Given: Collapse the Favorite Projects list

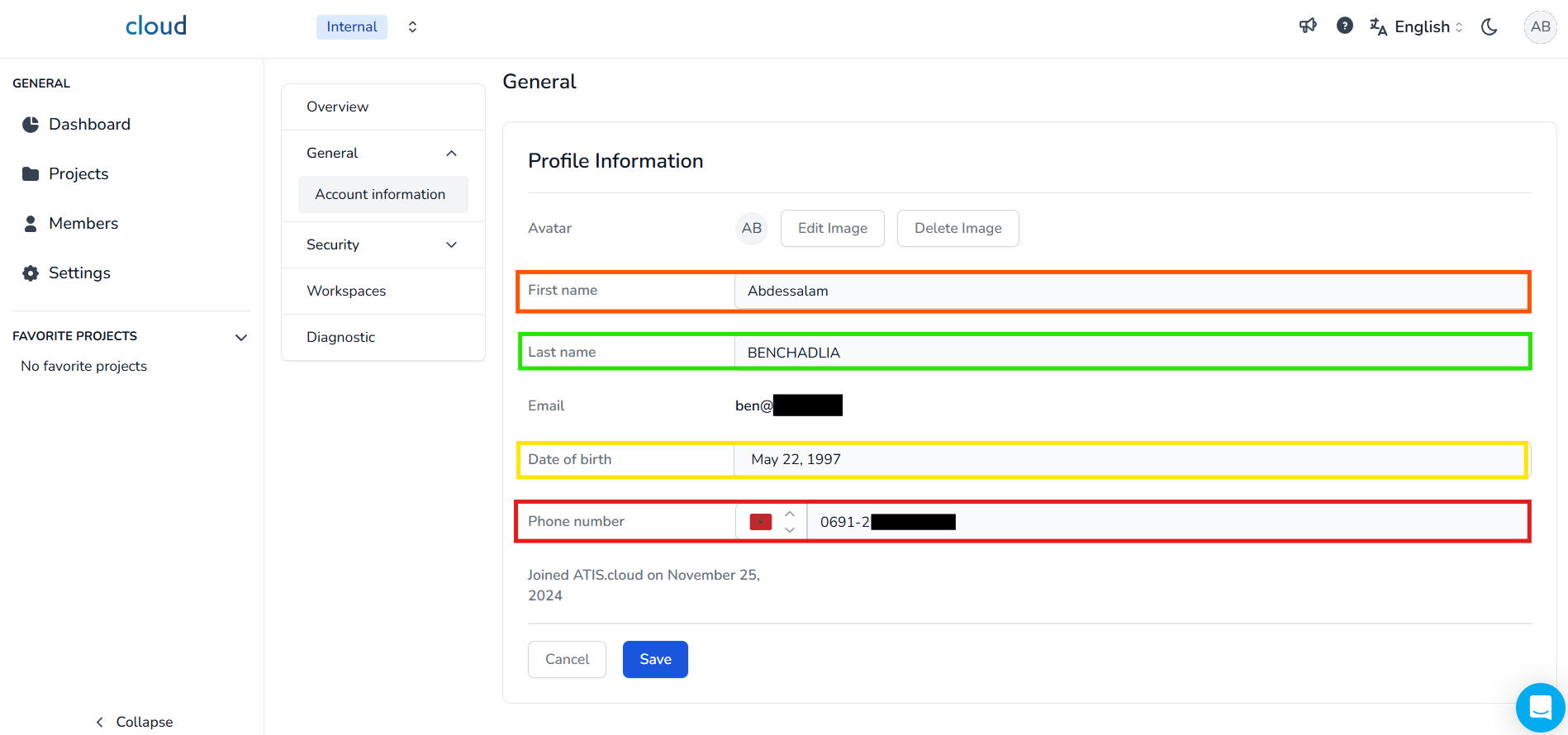Looking at the screenshot, I should [x=241, y=337].
